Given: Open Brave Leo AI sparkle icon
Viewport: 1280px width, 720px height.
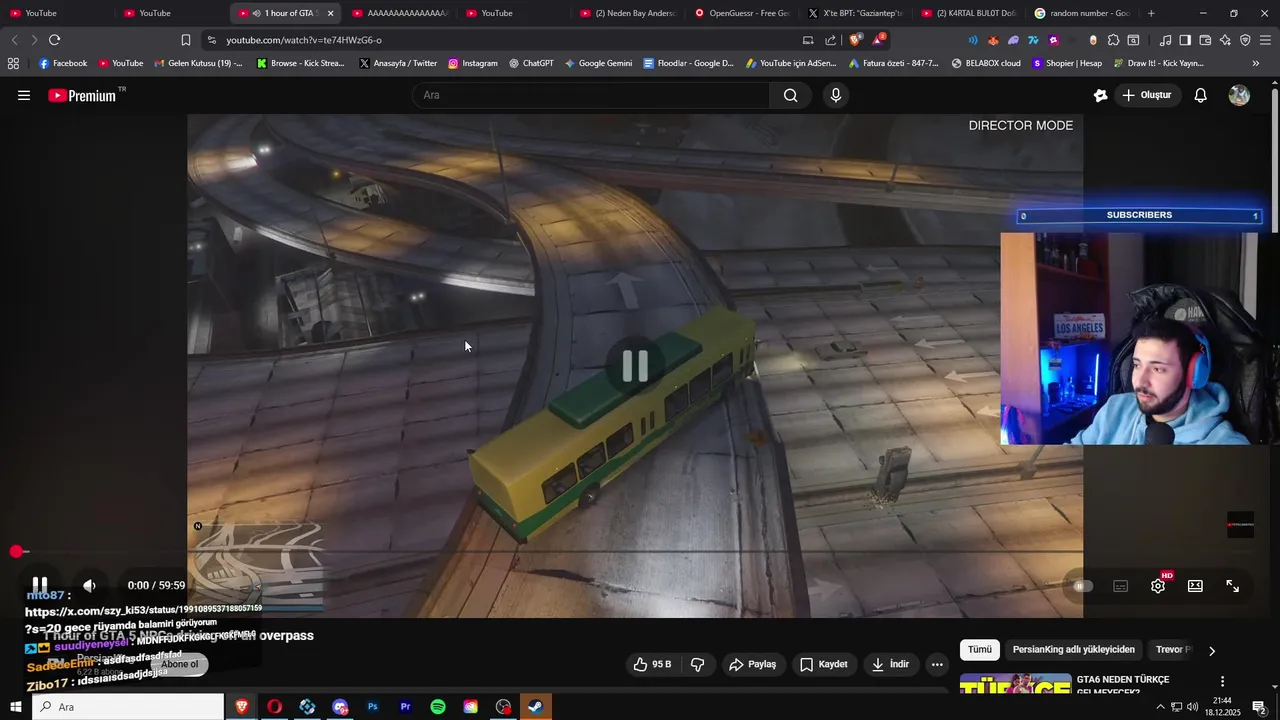Looking at the screenshot, I should tap(1225, 40).
